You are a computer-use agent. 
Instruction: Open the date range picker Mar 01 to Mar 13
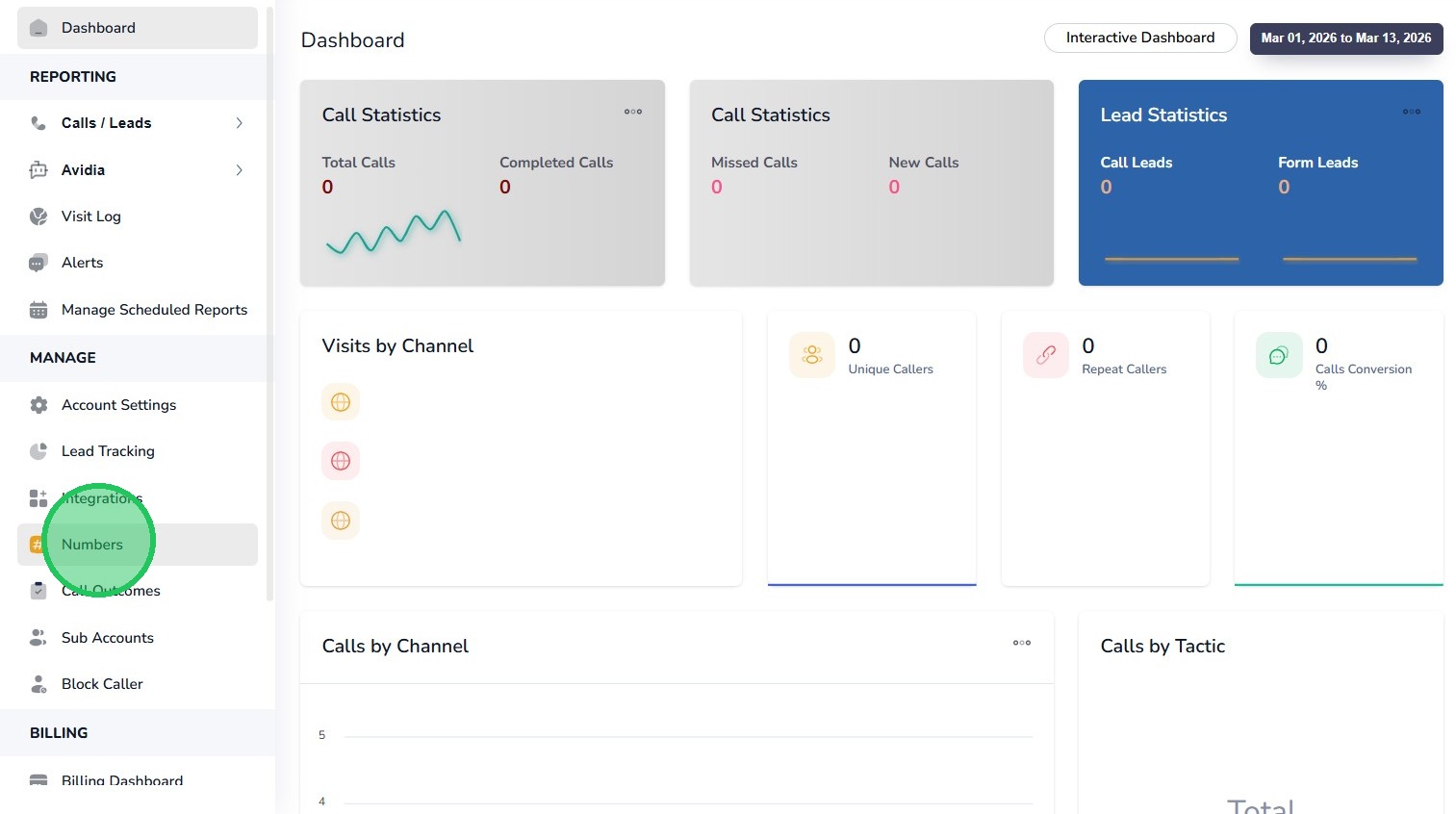(x=1346, y=38)
